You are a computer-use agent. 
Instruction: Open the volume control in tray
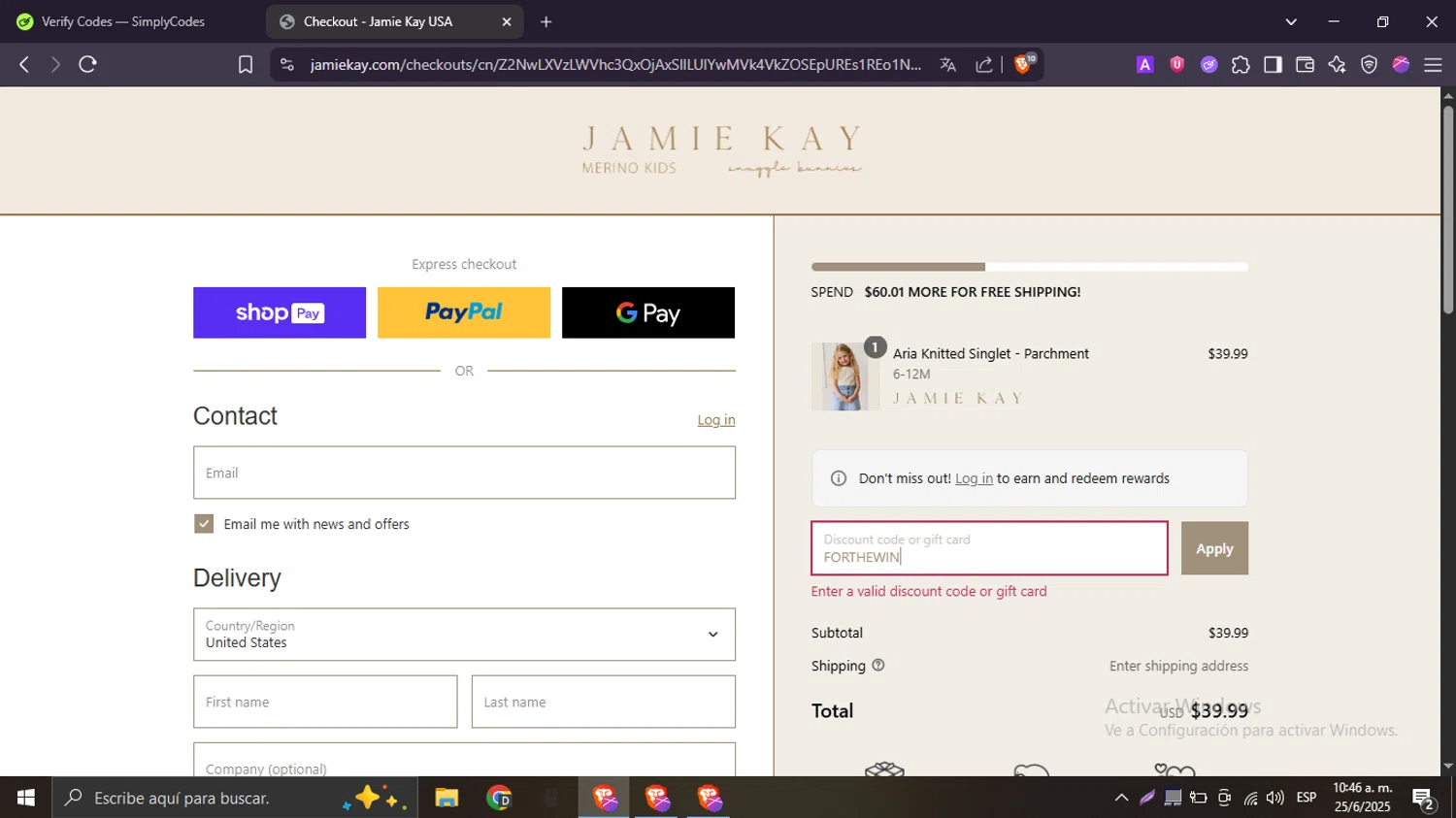(1275, 798)
